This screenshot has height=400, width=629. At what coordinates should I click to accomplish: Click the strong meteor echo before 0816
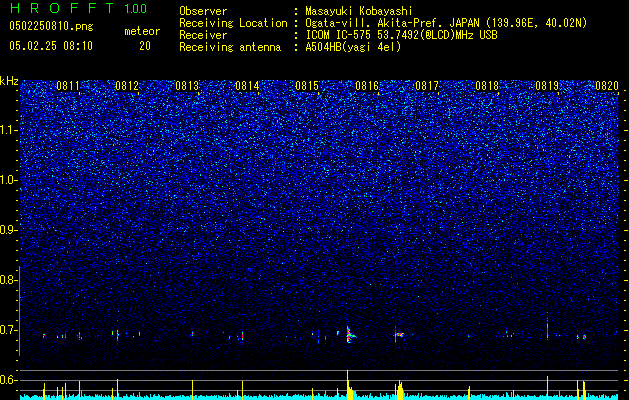[x=350, y=335]
